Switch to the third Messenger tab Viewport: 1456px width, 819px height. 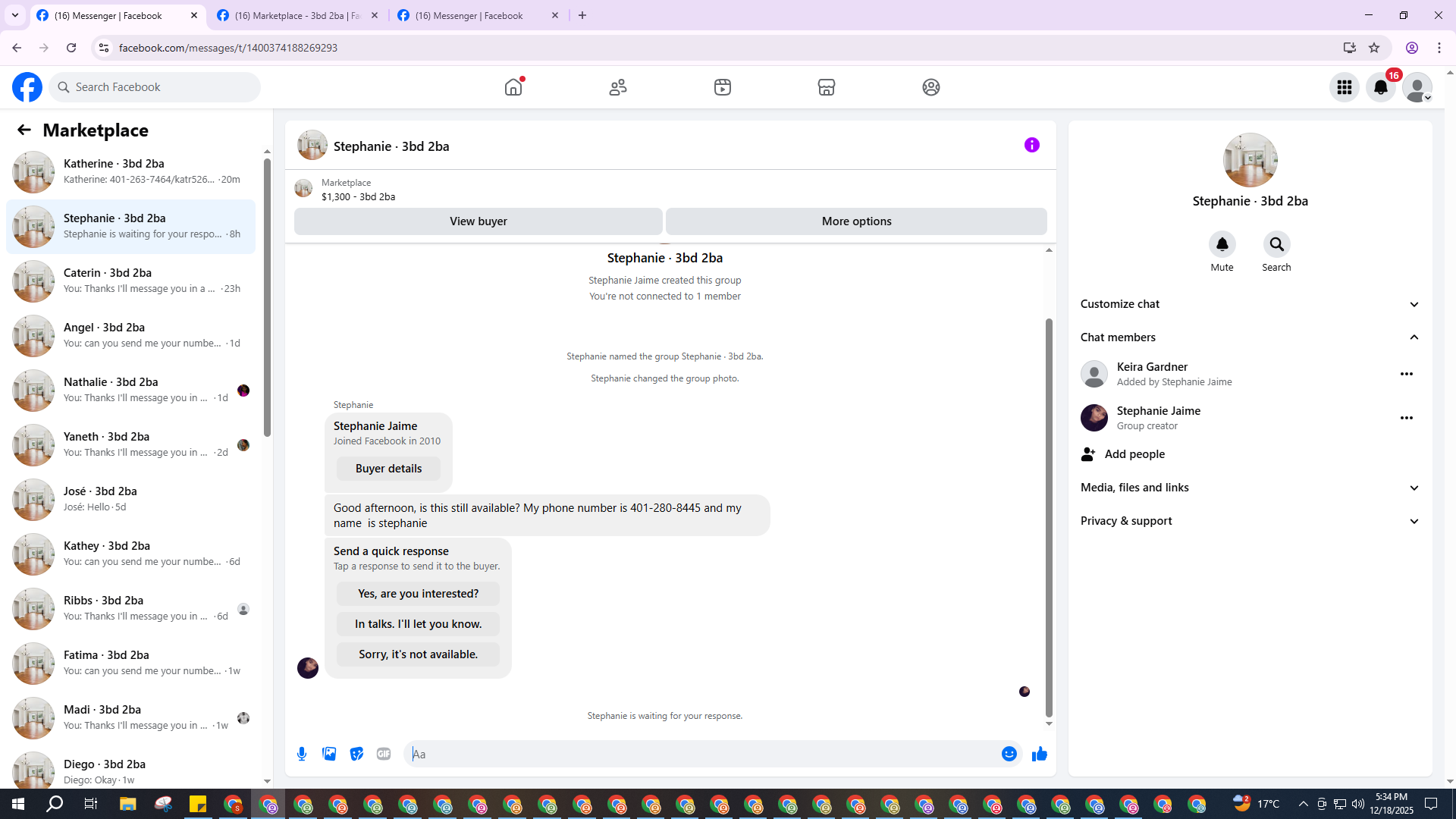point(479,16)
